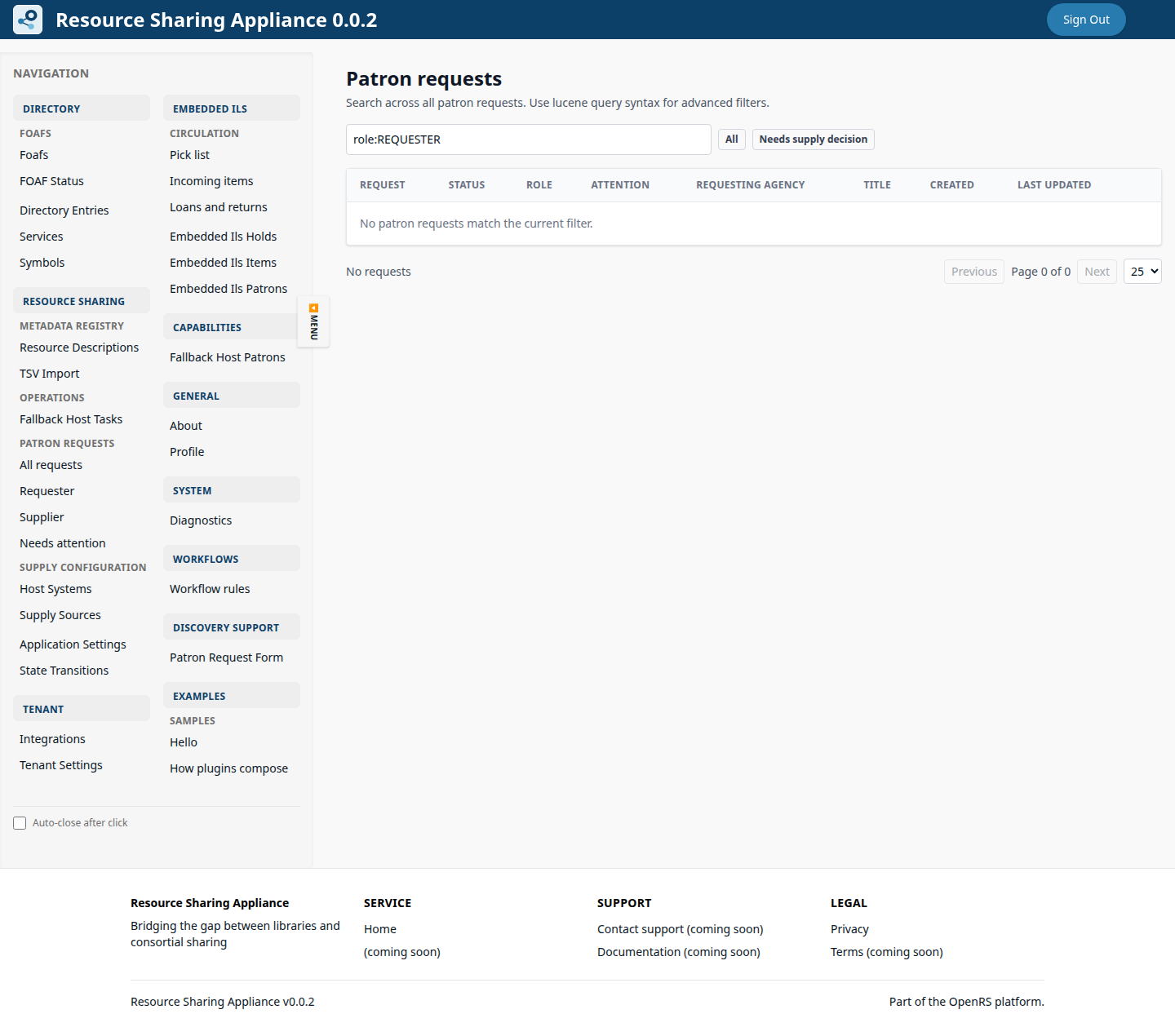The width and height of the screenshot is (1175, 1036).
Task: Open Embedded Ils Holds
Action: (x=223, y=237)
